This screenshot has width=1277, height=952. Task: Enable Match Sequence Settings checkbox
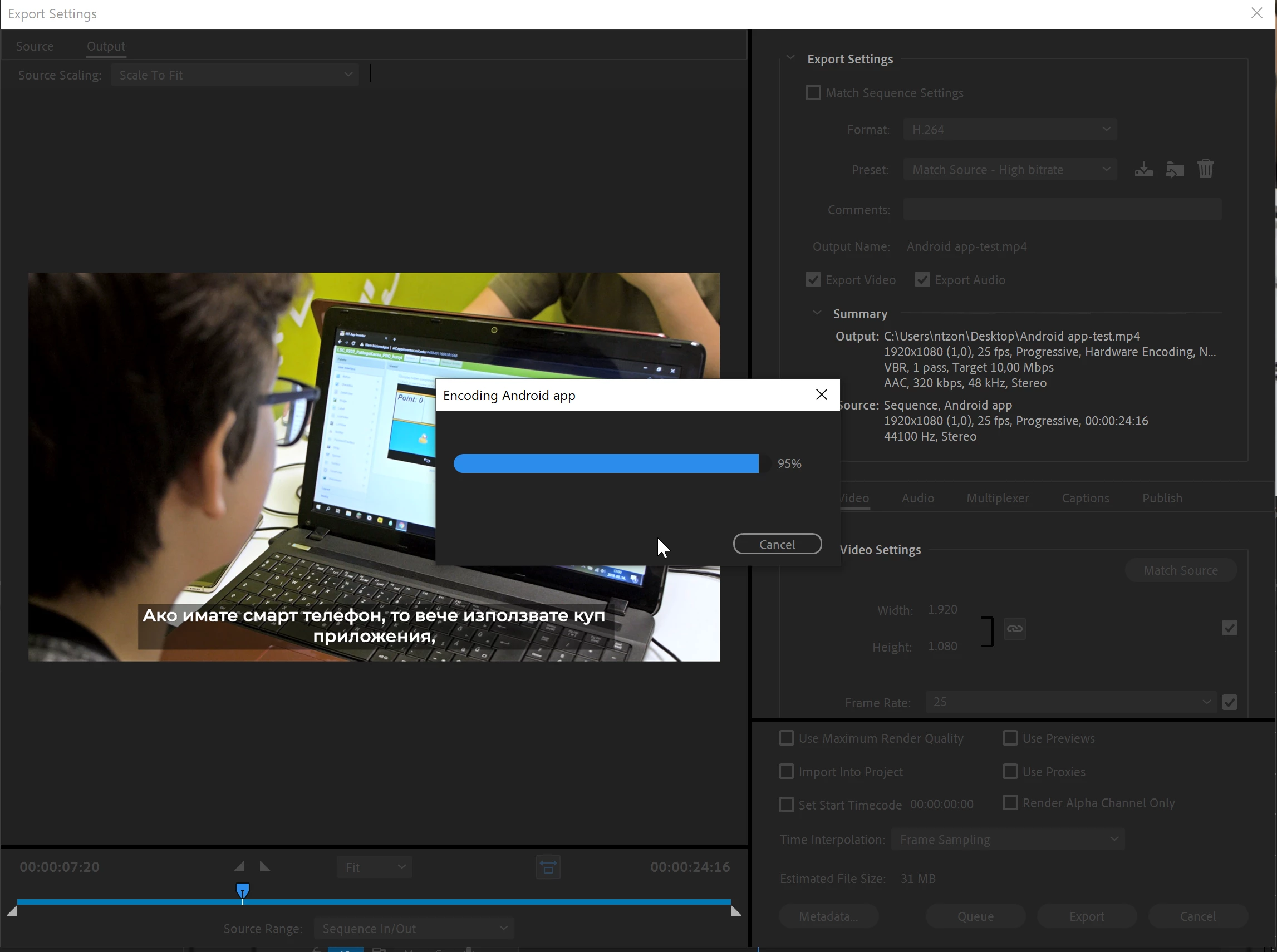813,93
